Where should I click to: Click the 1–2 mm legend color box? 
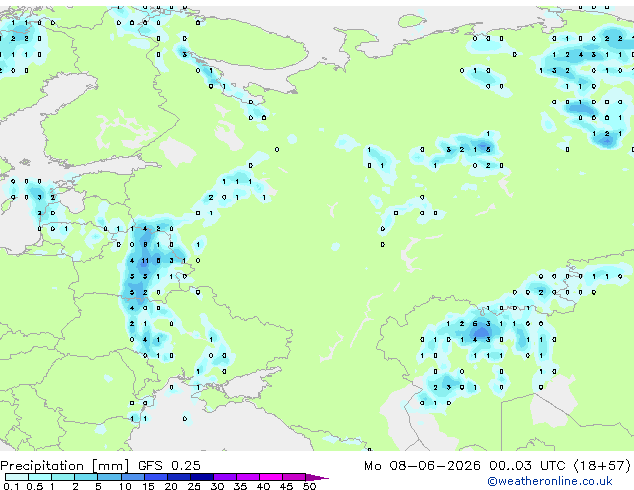tap(63, 477)
